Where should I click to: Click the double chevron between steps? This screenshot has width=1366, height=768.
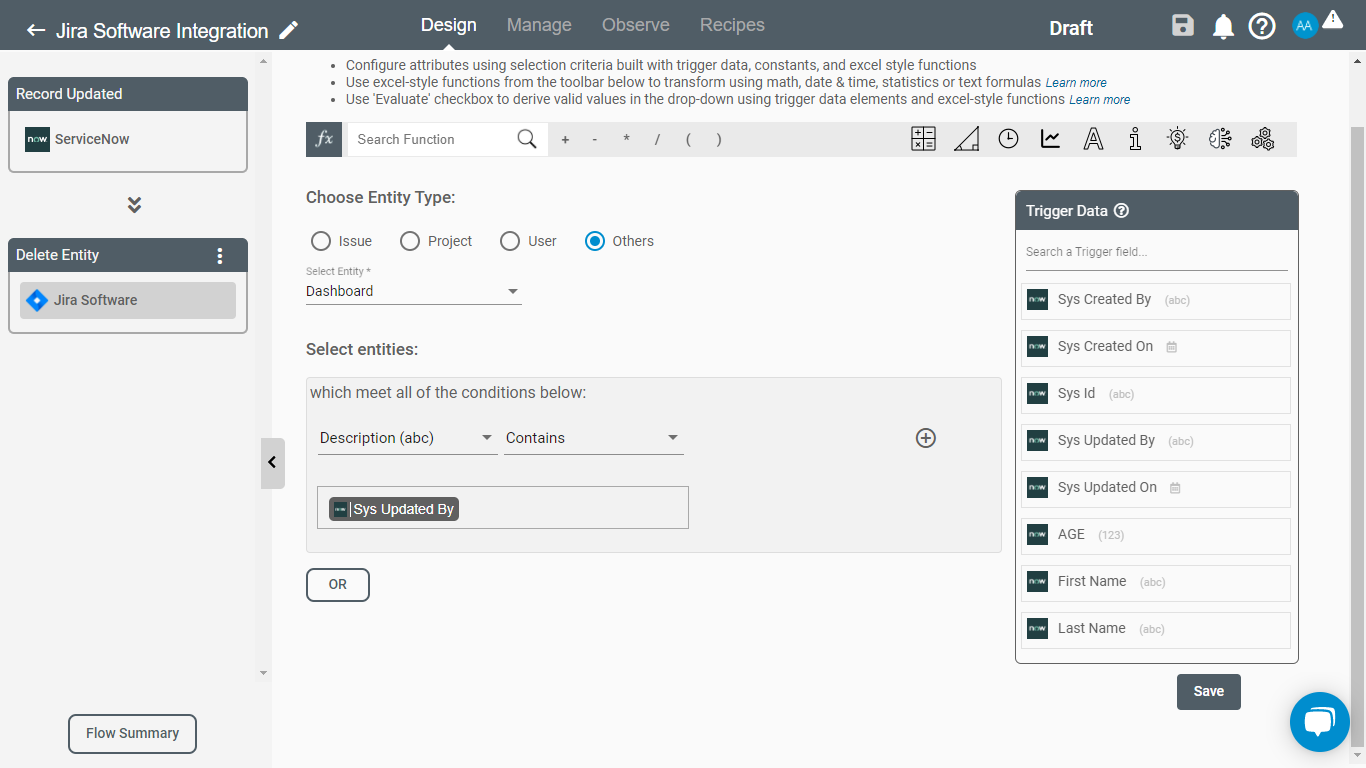click(134, 204)
